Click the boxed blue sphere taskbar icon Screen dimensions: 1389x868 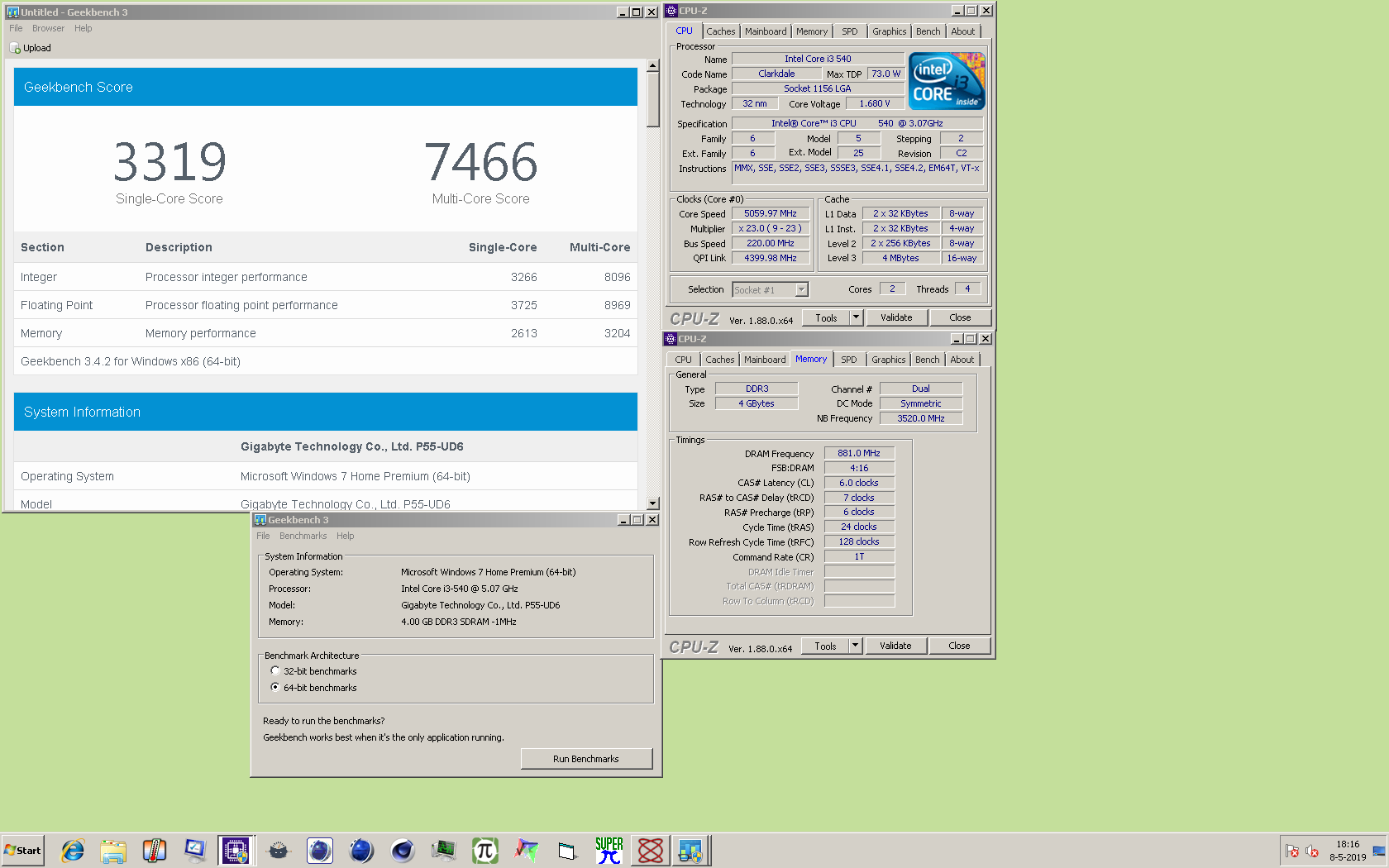point(320,850)
